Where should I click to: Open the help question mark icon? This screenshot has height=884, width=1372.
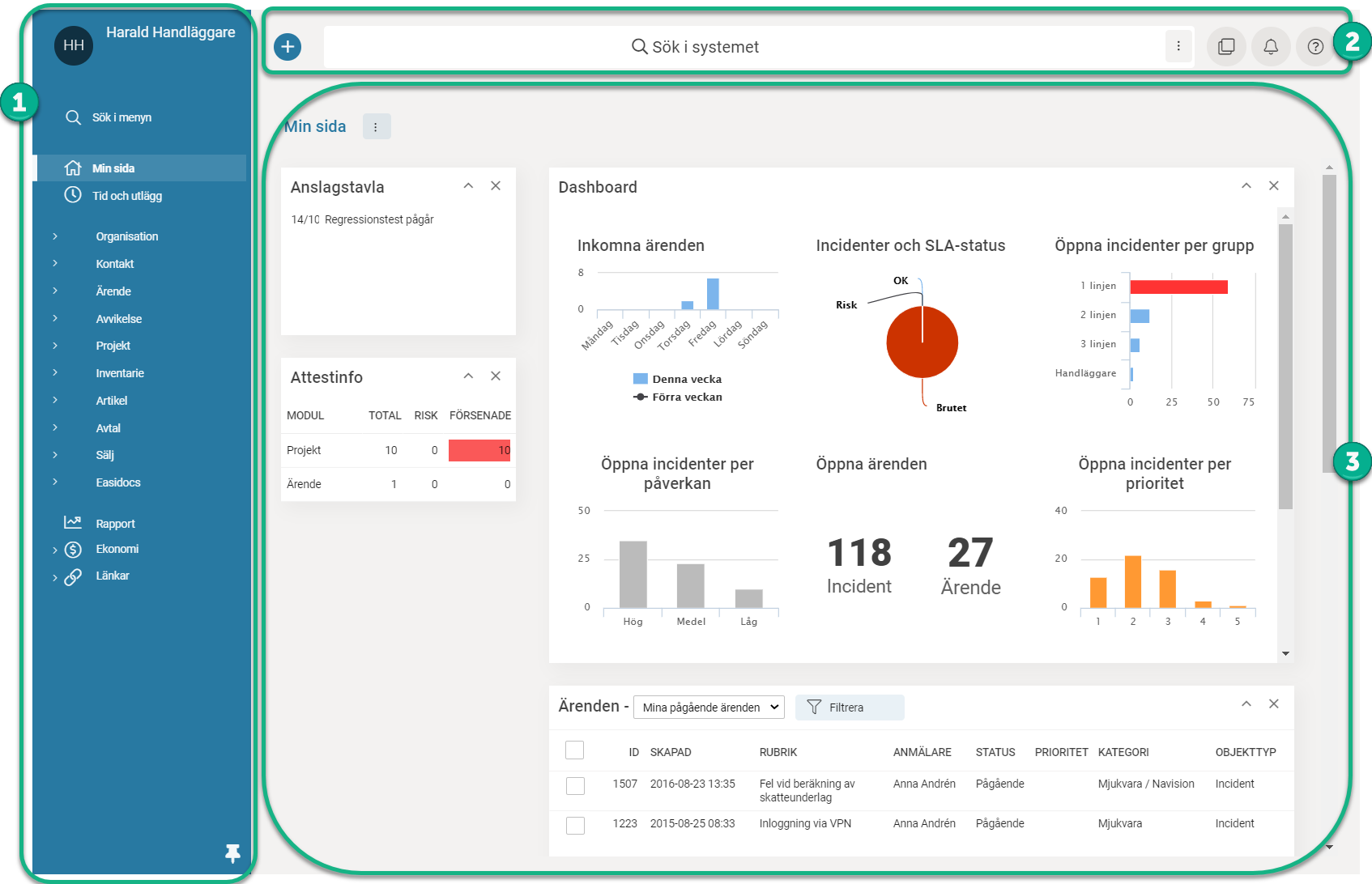(1315, 47)
